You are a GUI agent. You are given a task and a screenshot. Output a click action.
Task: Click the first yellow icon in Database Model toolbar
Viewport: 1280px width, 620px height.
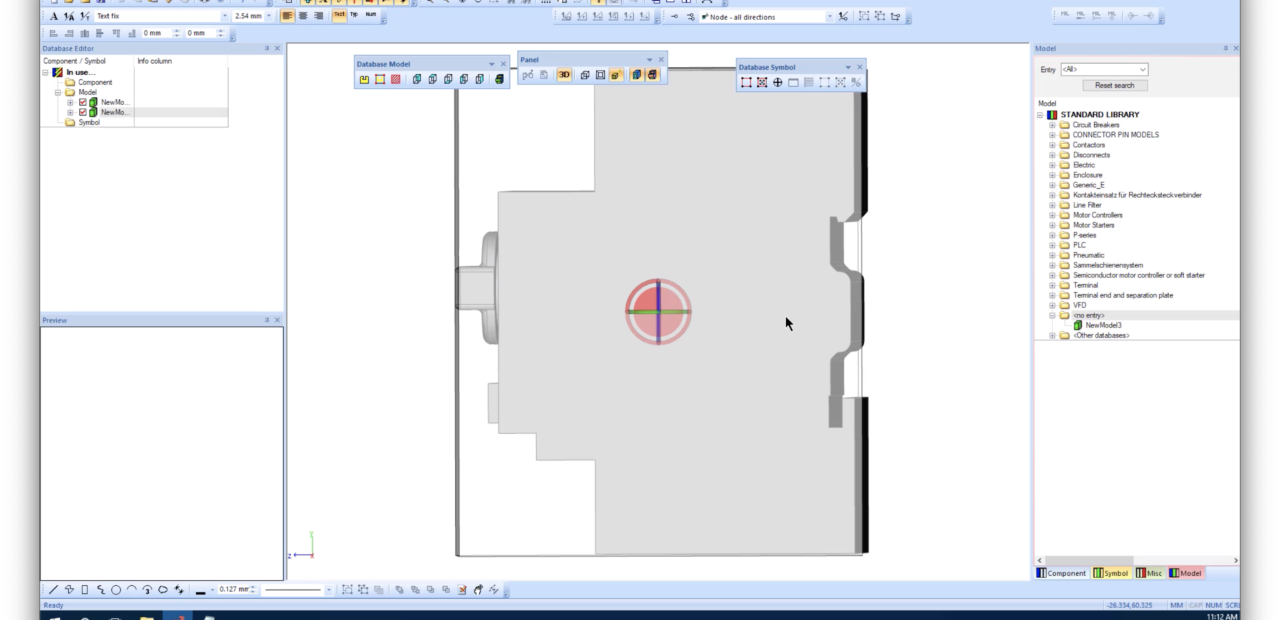pos(364,79)
